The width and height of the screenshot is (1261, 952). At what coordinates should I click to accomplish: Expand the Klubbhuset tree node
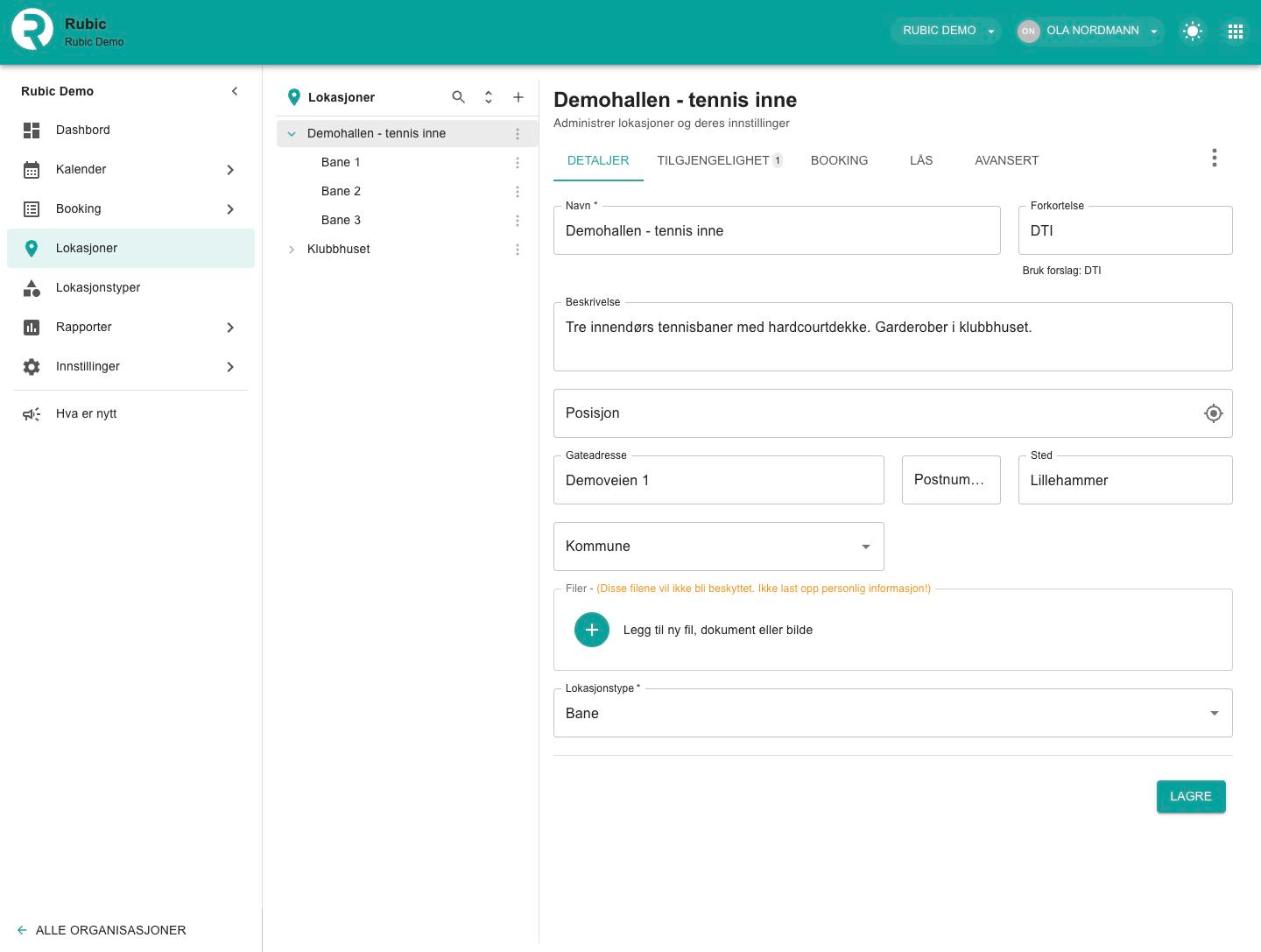[292, 249]
